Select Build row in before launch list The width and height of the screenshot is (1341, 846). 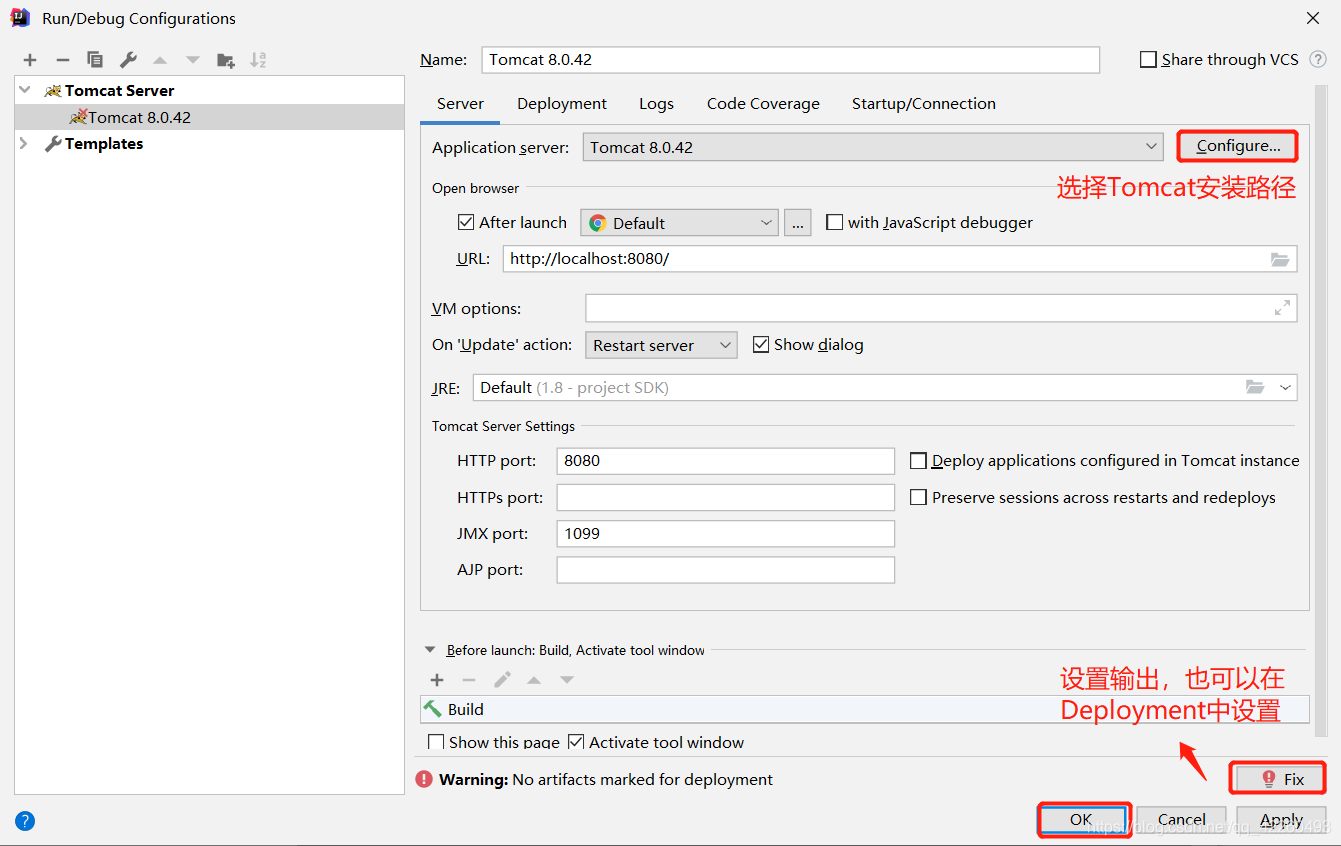tap(864, 709)
